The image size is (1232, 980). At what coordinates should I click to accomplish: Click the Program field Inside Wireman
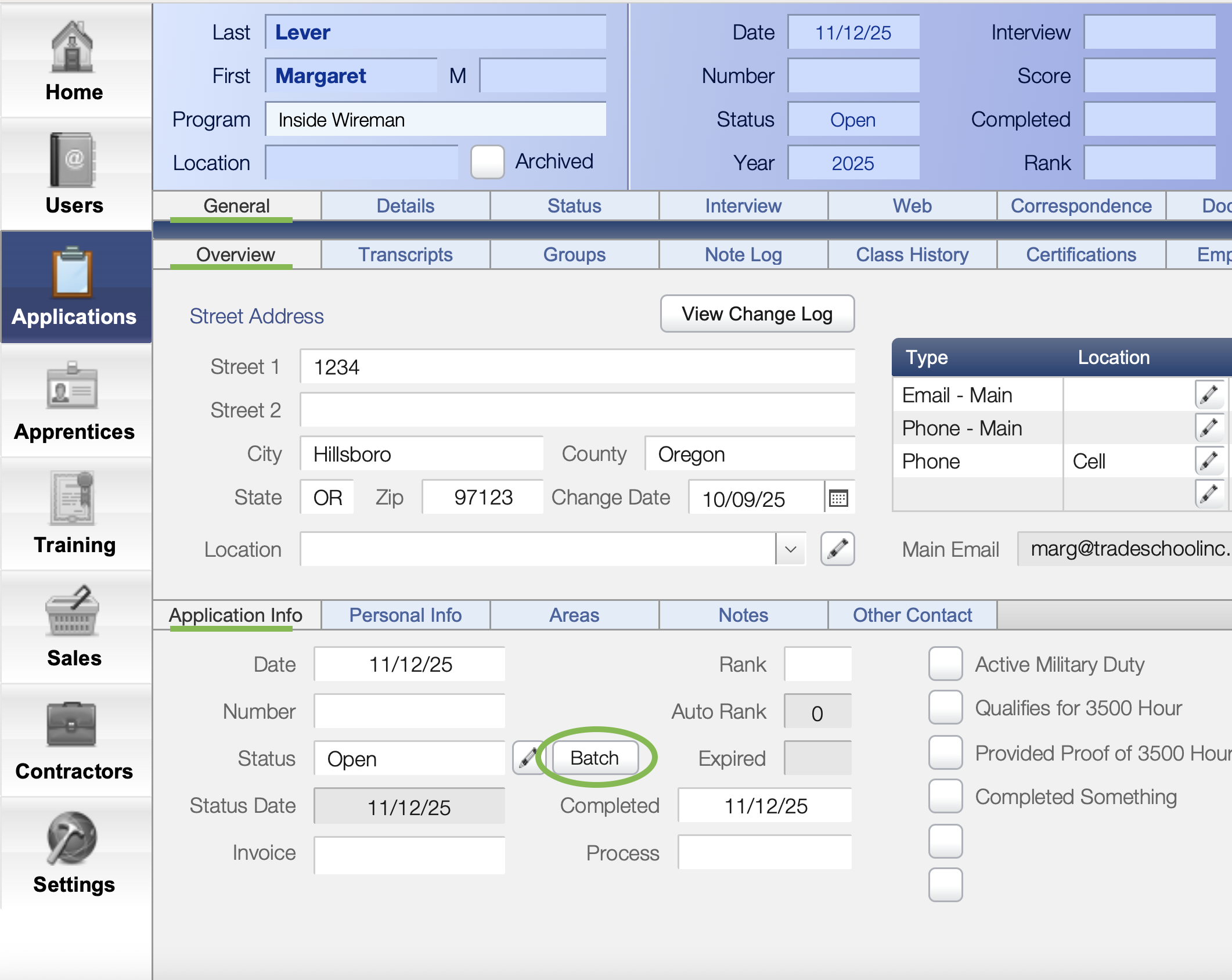pyautogui.click(x=435, y=120)
